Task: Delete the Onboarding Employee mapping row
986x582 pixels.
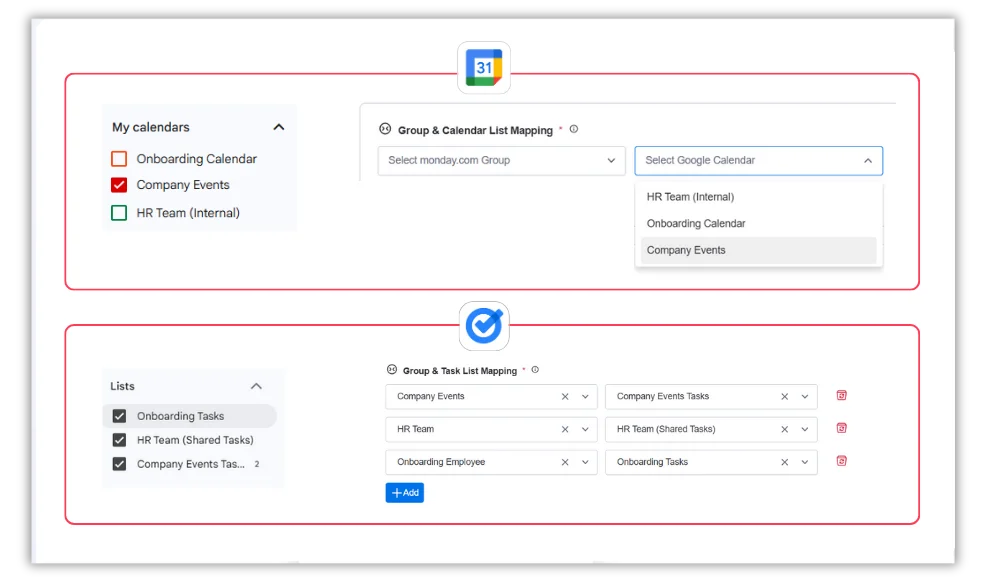Action: pyautogui.click(x=841, y=461)
